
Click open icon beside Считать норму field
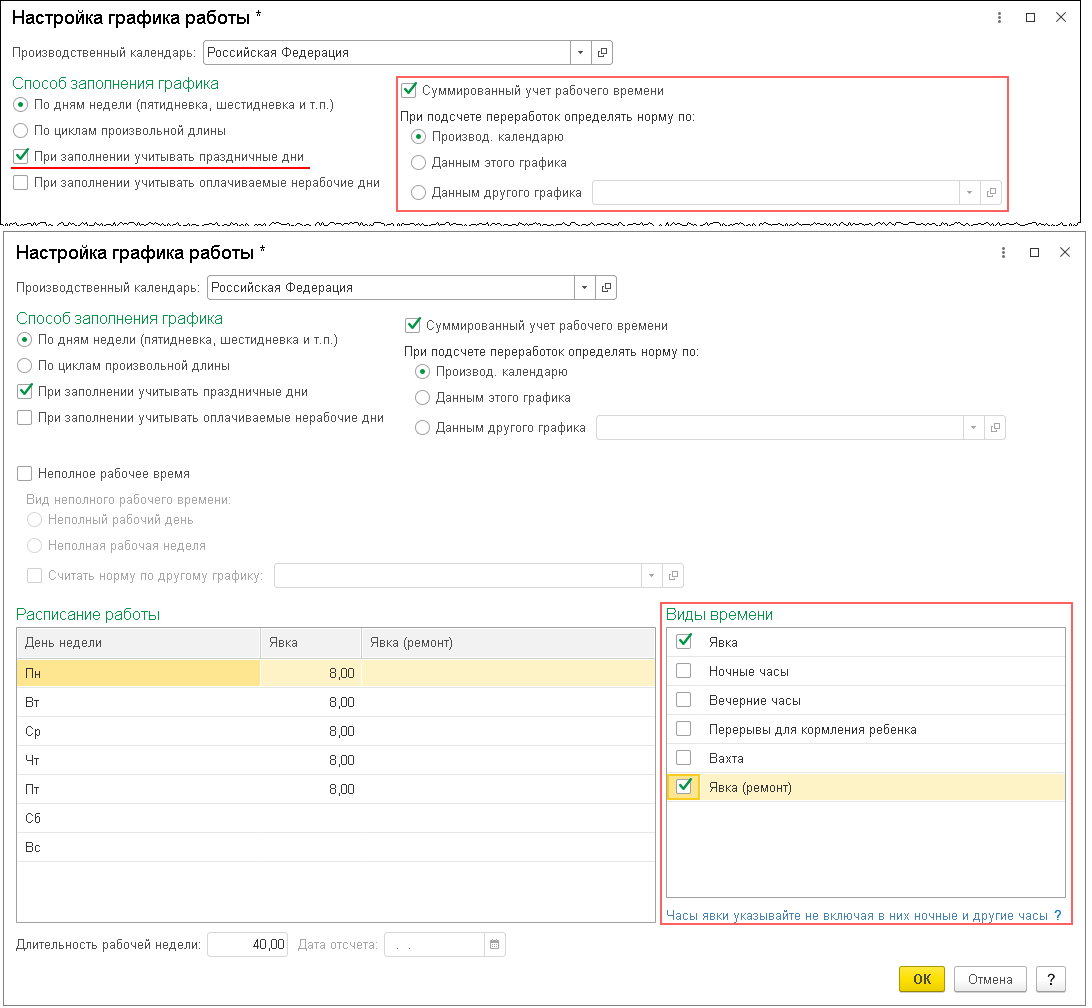tap(673, 576)
